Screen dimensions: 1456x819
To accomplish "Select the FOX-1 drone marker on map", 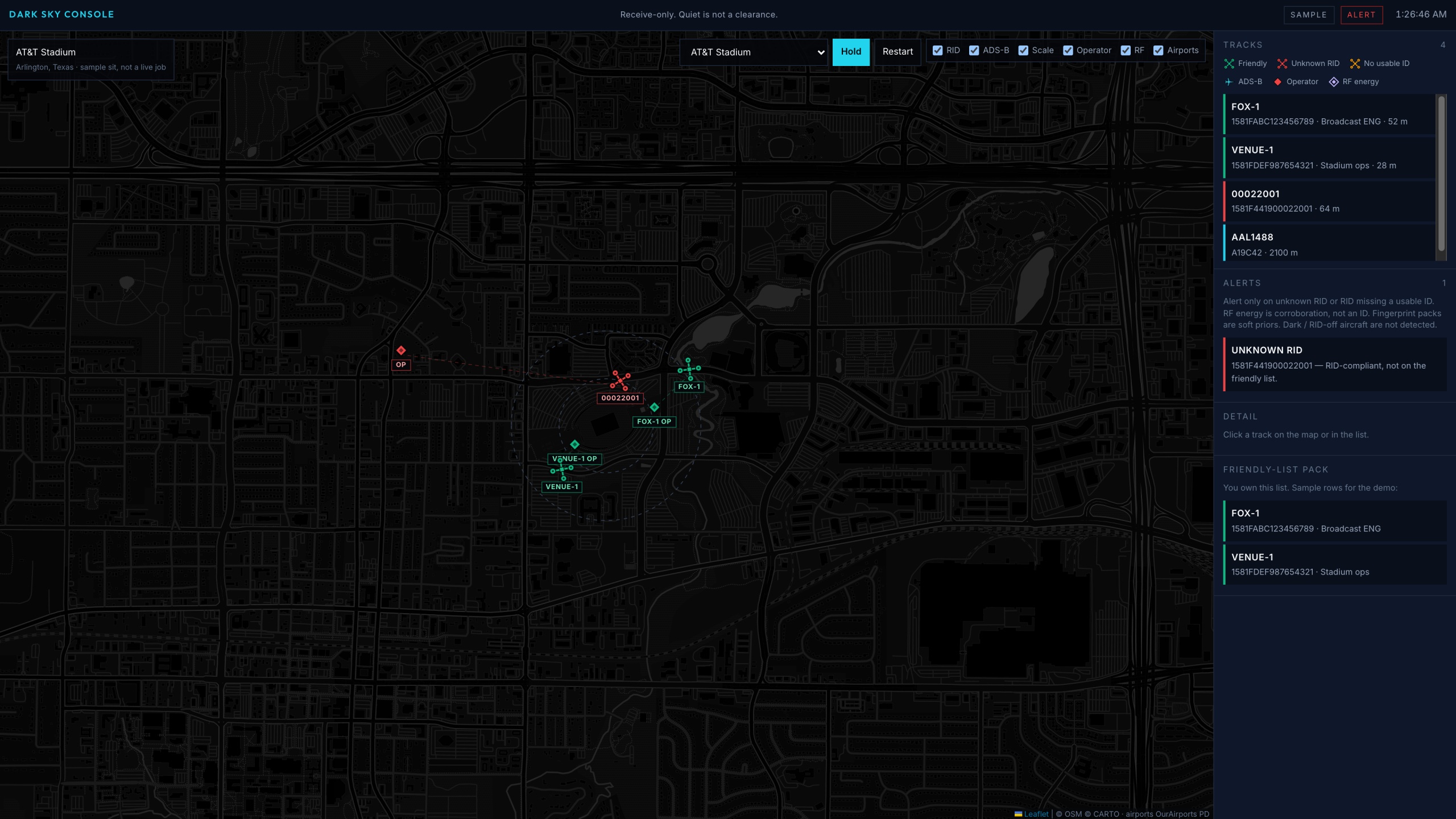I will click(689, 370).
